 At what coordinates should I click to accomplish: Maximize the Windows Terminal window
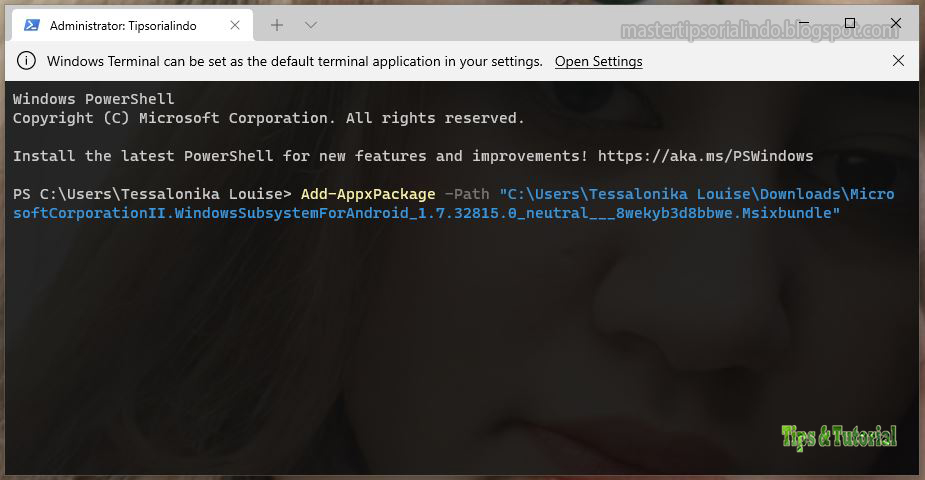pyautogui.click(x=849, y=23)
